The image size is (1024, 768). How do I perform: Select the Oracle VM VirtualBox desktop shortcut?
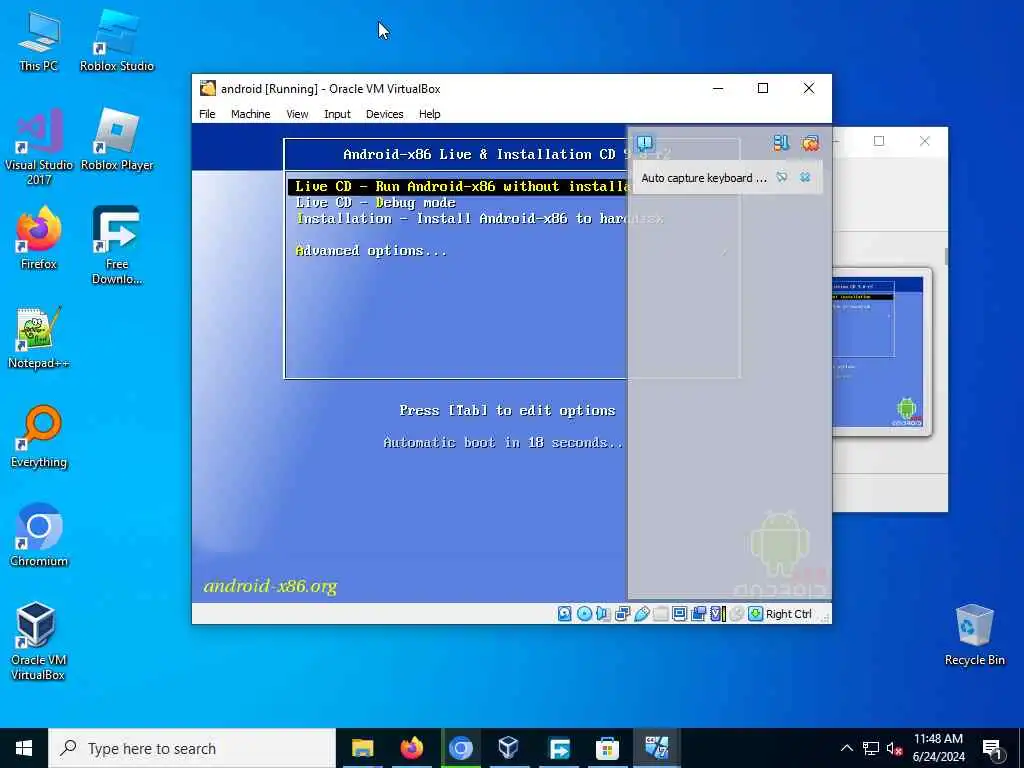(37, 642)
